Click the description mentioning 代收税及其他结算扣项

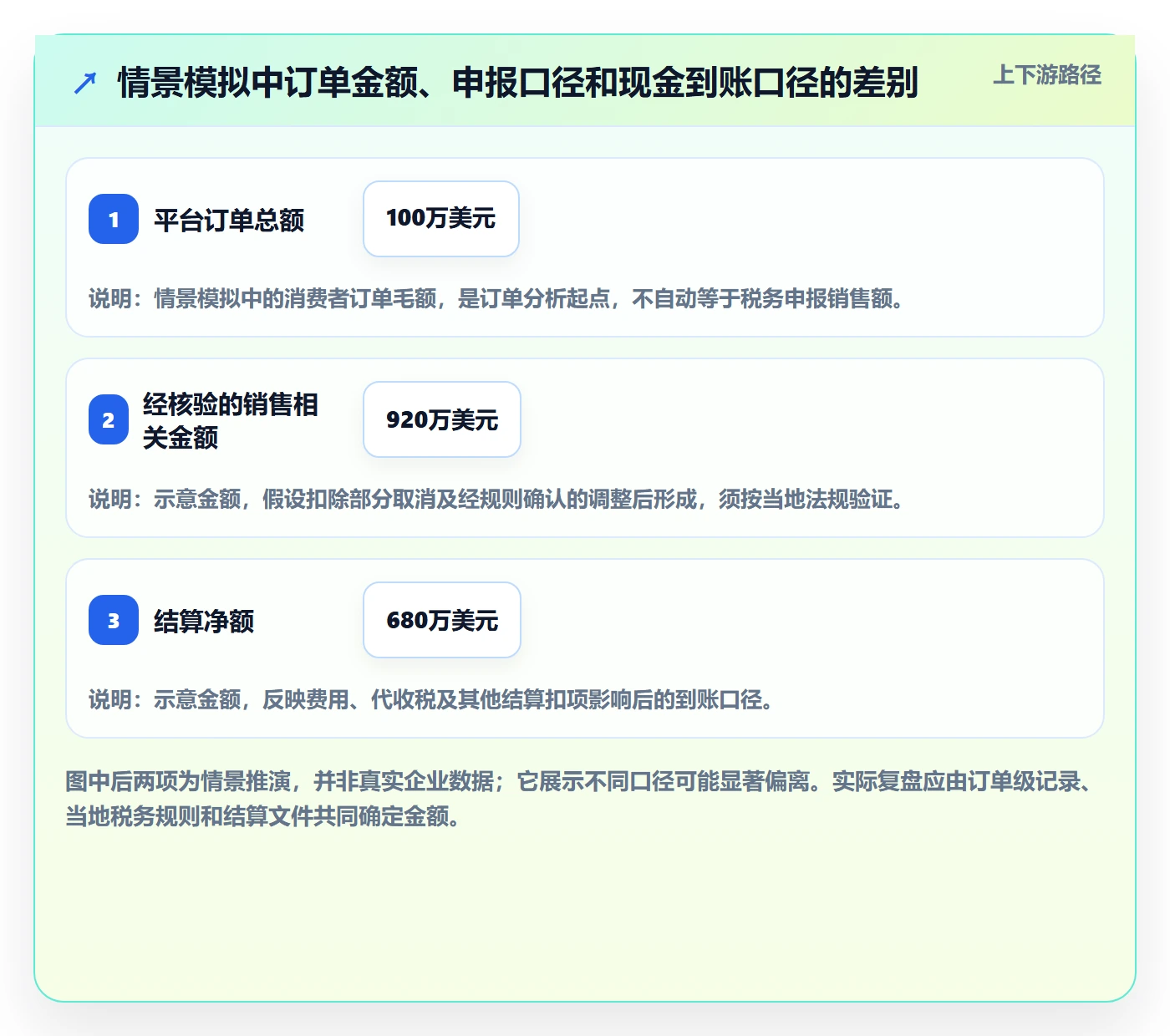point(431,699)
